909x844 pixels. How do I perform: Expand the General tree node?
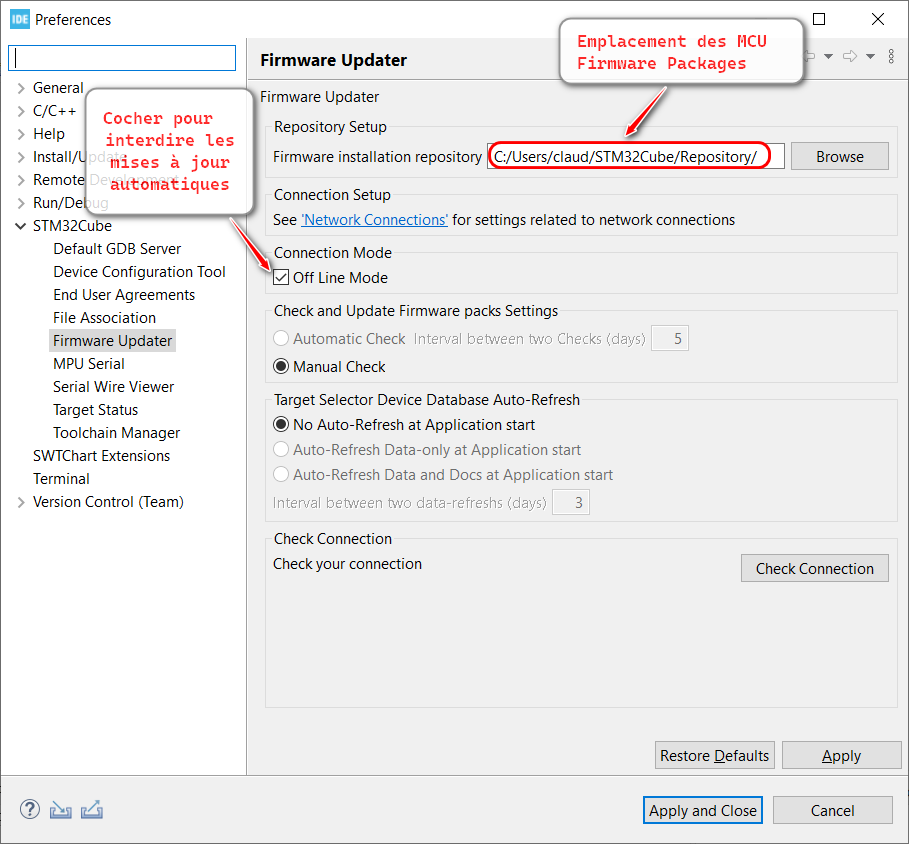21,88
